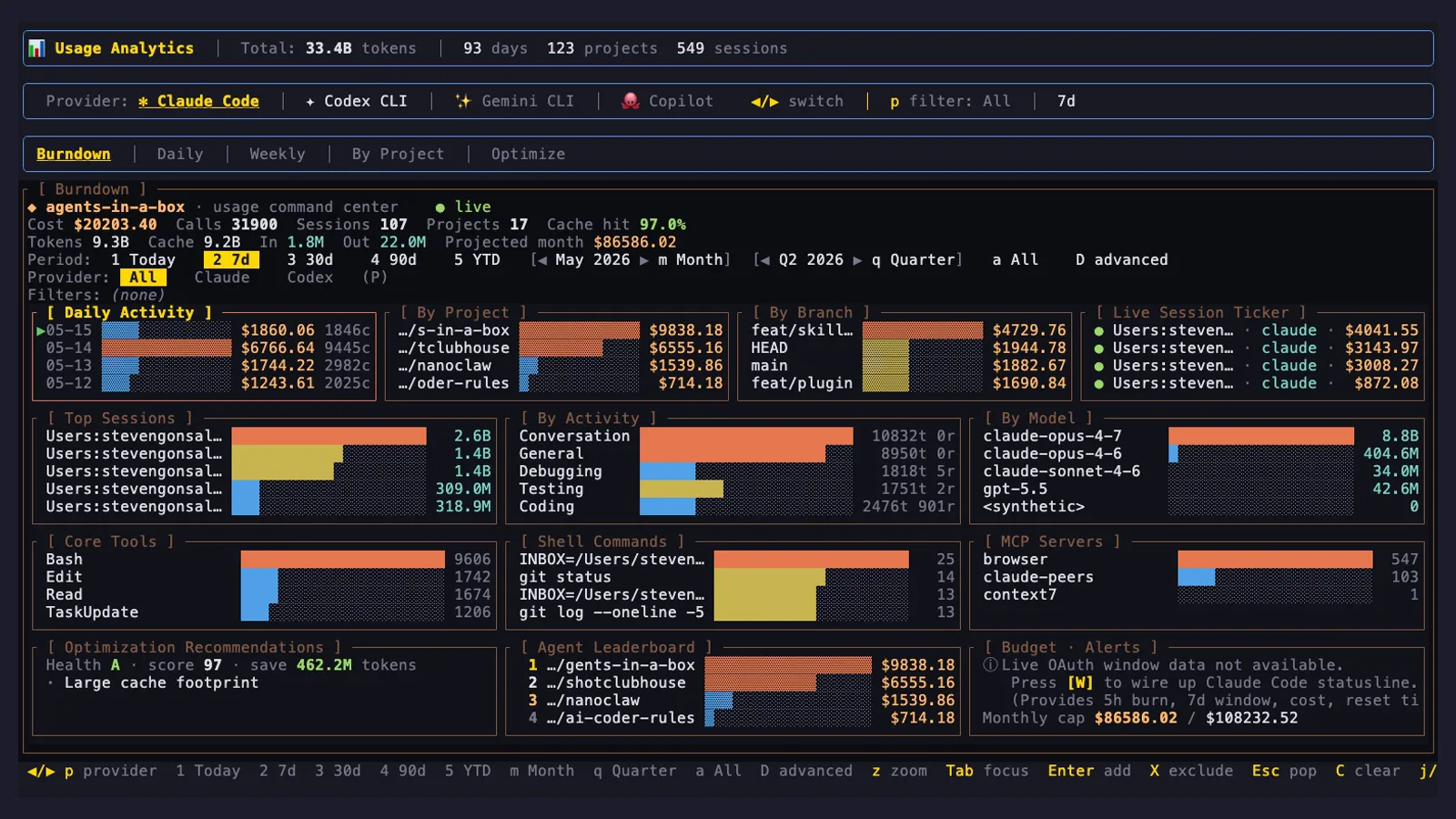
Task: Click X exclude in bottom hint bar
Action: 1191,771
